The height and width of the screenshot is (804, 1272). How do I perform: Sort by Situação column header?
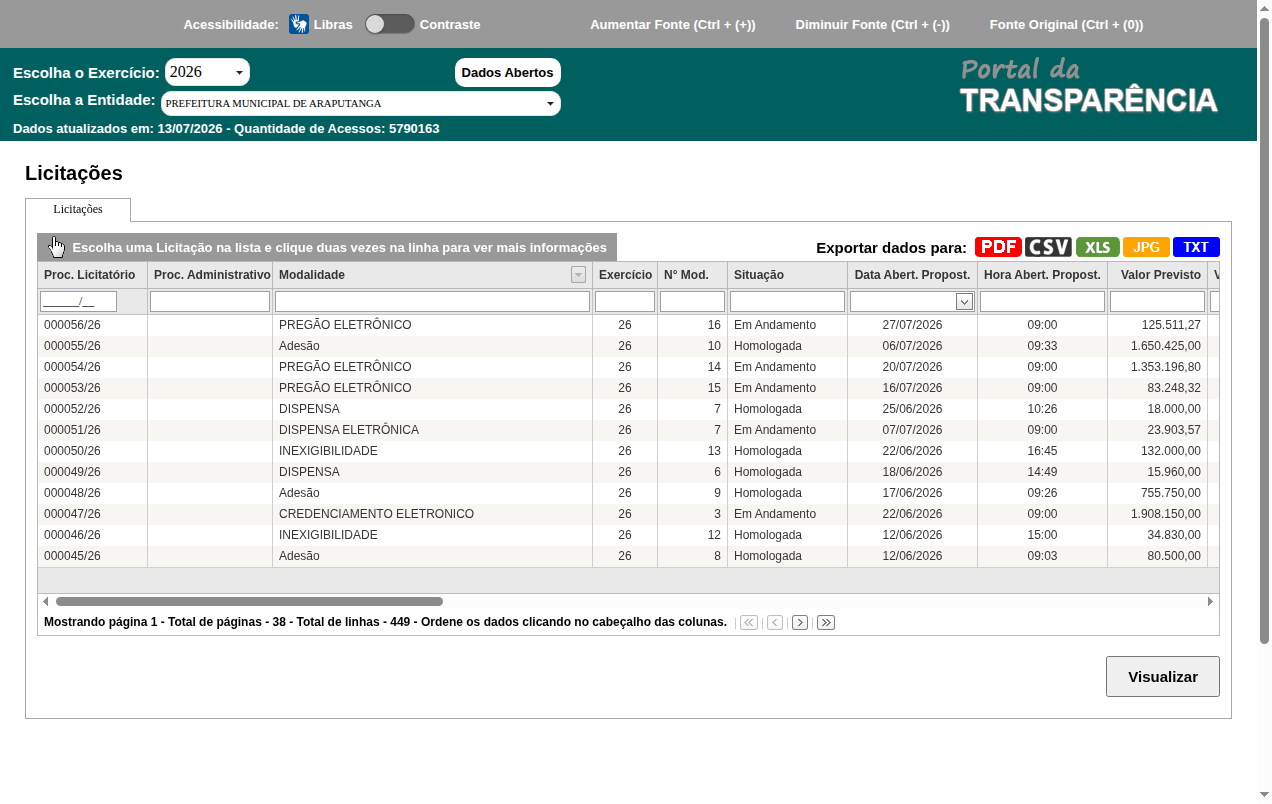pos(787,275)
